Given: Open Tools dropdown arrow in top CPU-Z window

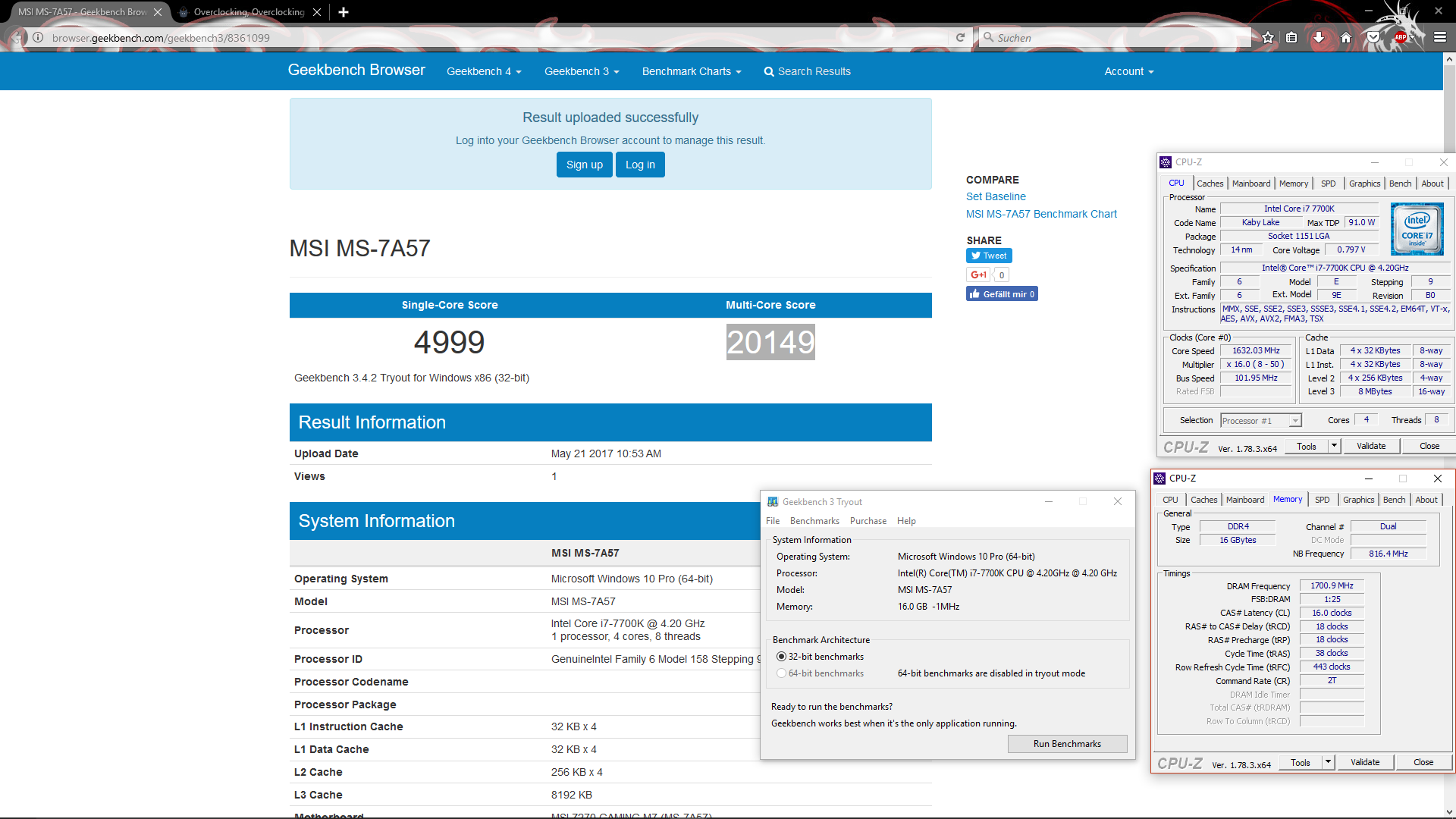Looking at the screenshot, I should (1334, 446).
